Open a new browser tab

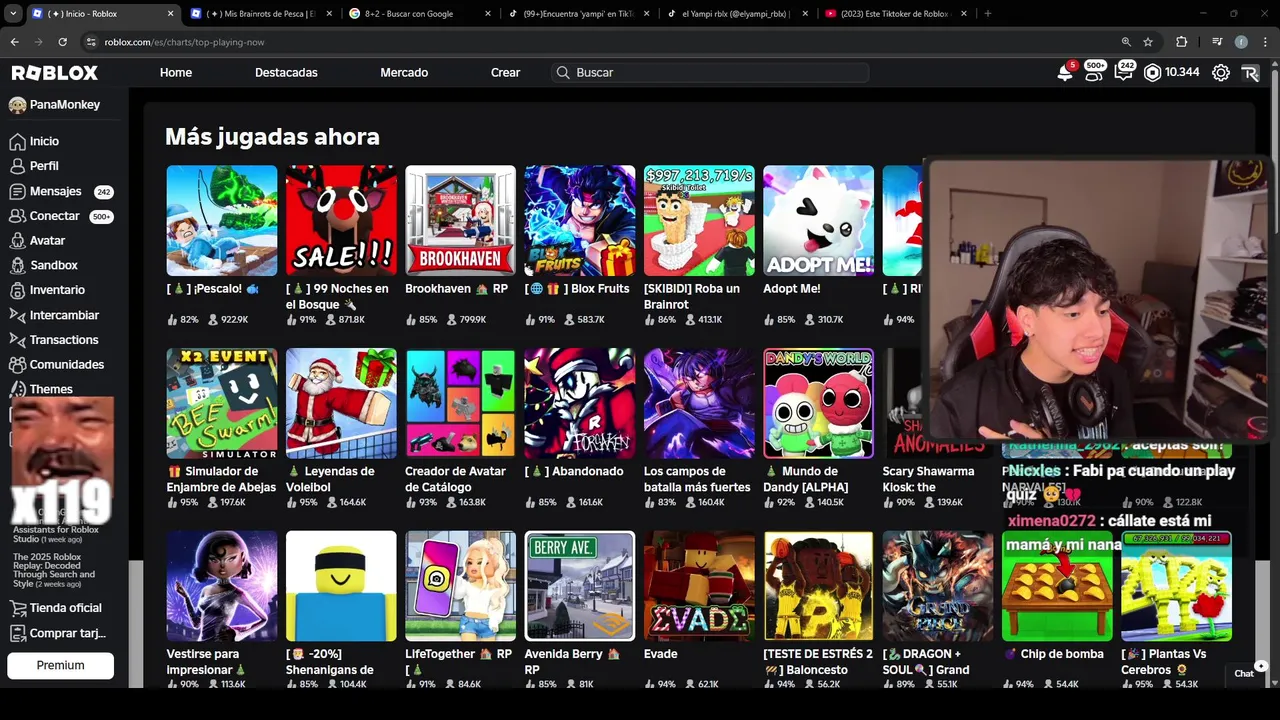click(x=988, y=14)
